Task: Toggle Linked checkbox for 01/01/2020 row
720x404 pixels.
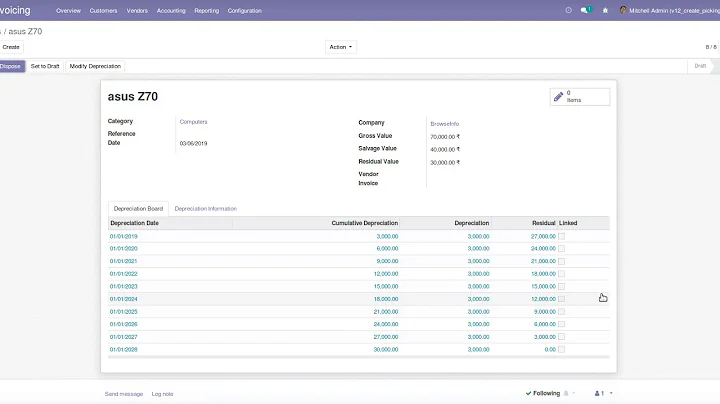Action: (562, 249)
